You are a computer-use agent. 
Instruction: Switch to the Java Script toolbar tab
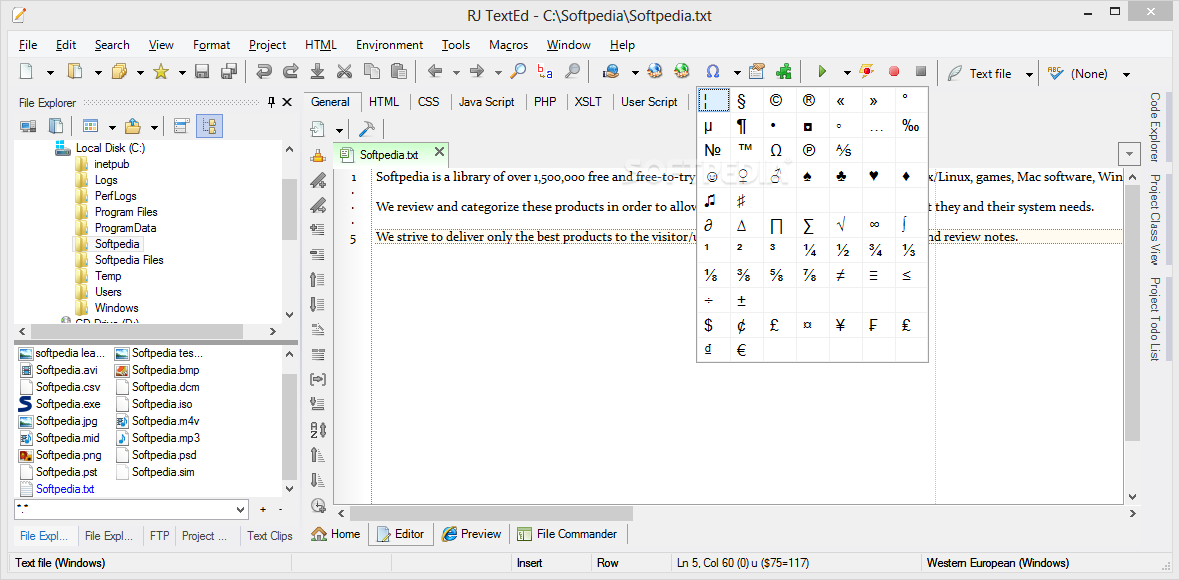(x=487, y=102)
